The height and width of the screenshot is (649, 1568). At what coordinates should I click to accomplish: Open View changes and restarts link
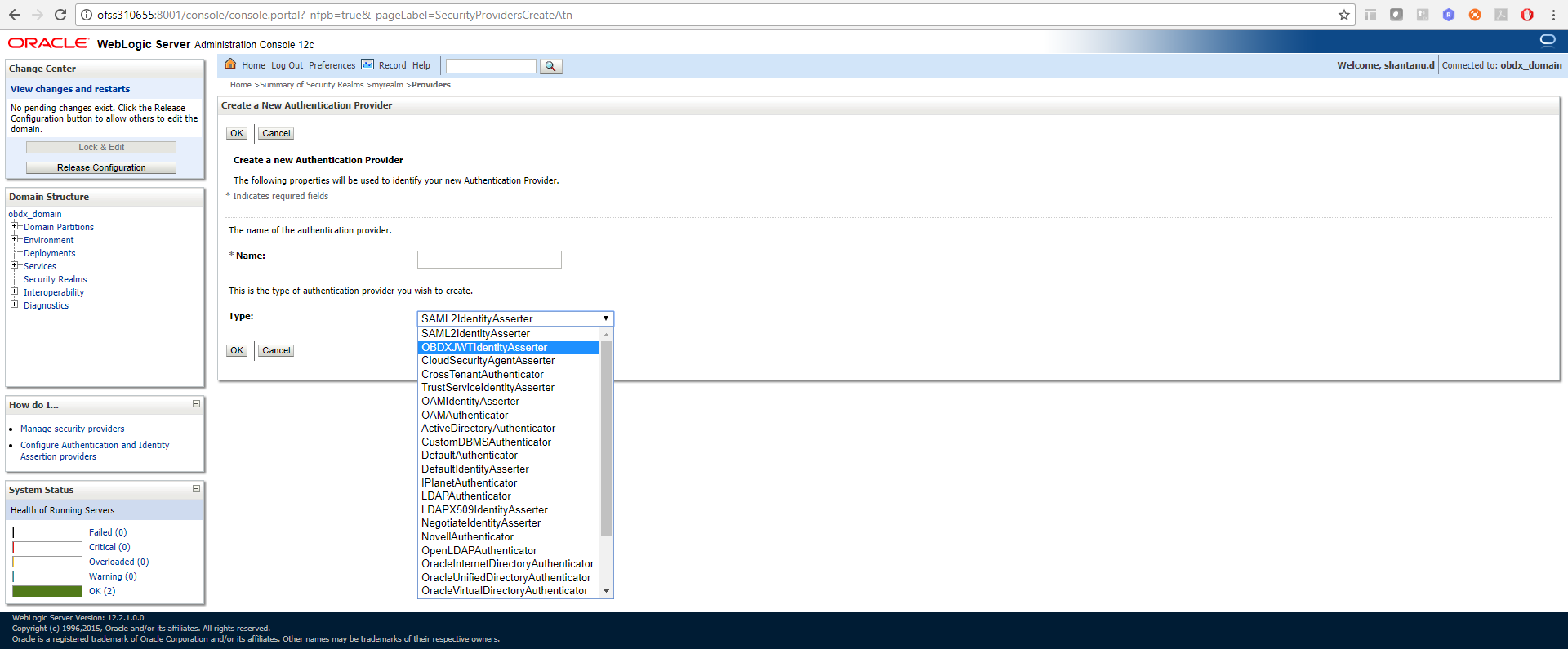(70, 89)
